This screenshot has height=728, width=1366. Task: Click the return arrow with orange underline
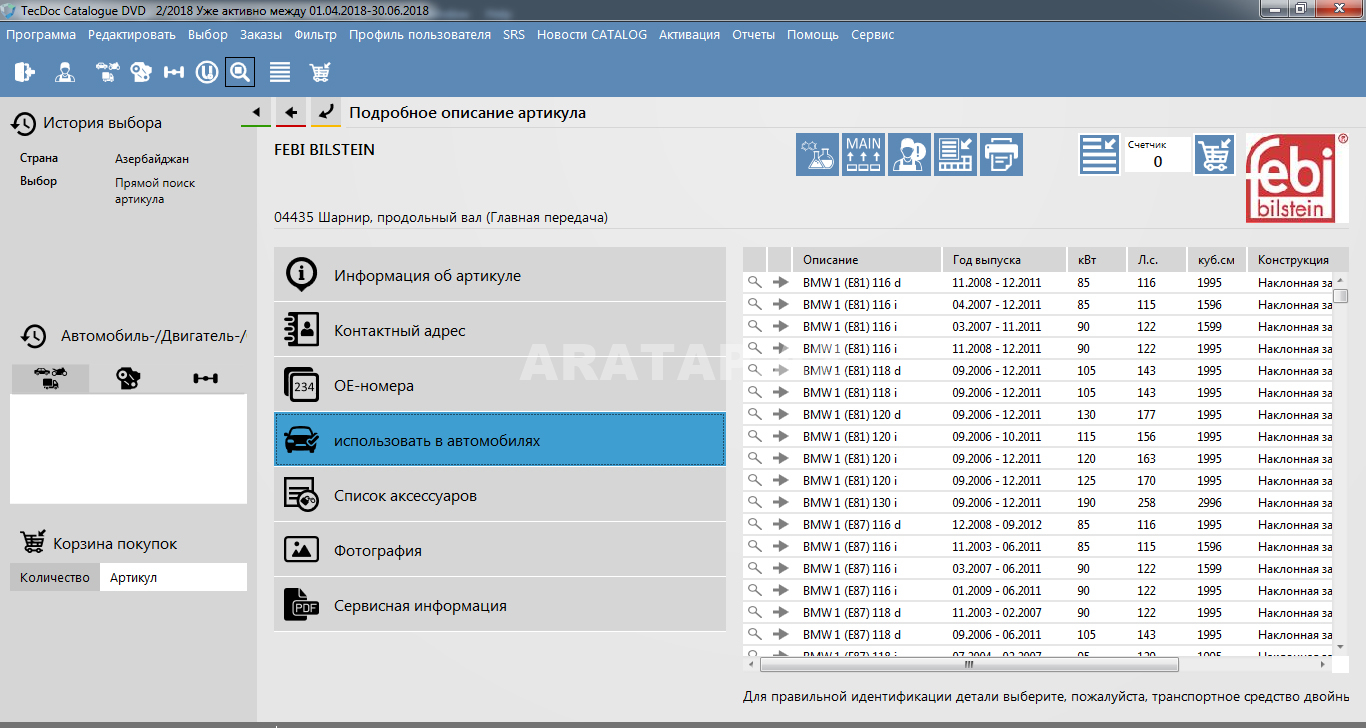[326, 112]
